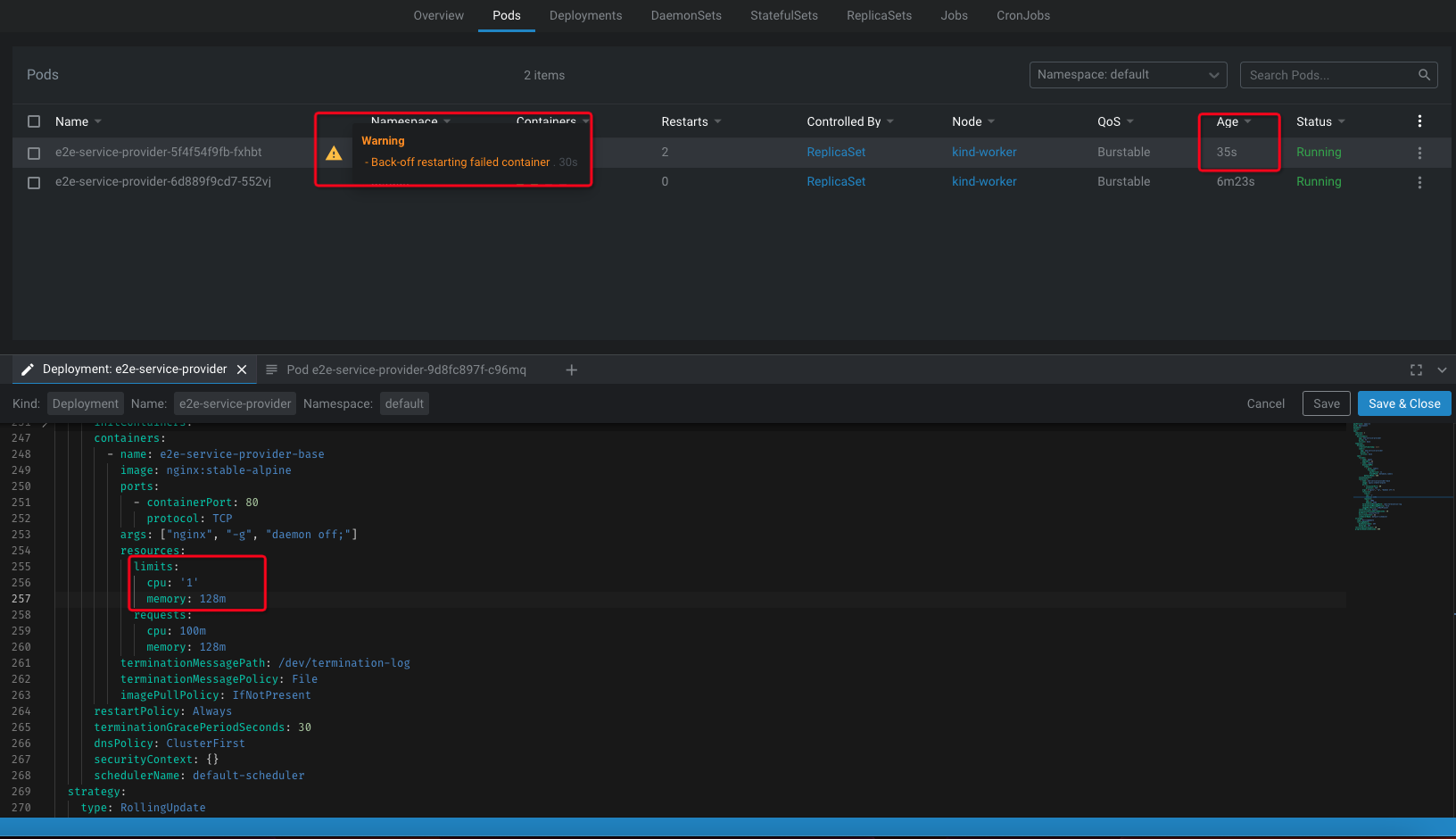Close the Deployment e2e-service-provider dock tab
The height and width of the screenshot is (839, 1456).
[x=242, y=370]
